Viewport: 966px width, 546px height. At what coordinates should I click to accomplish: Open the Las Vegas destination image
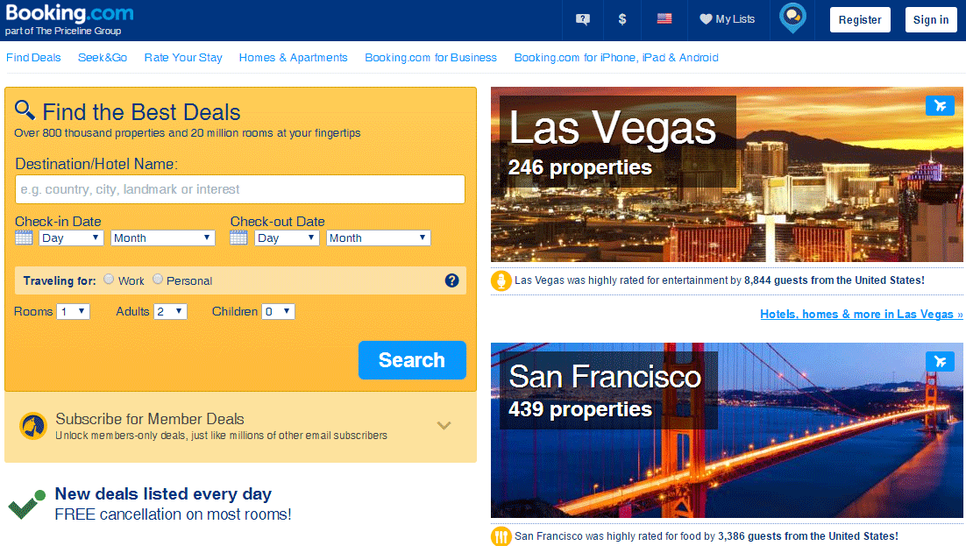coord(727,174)
